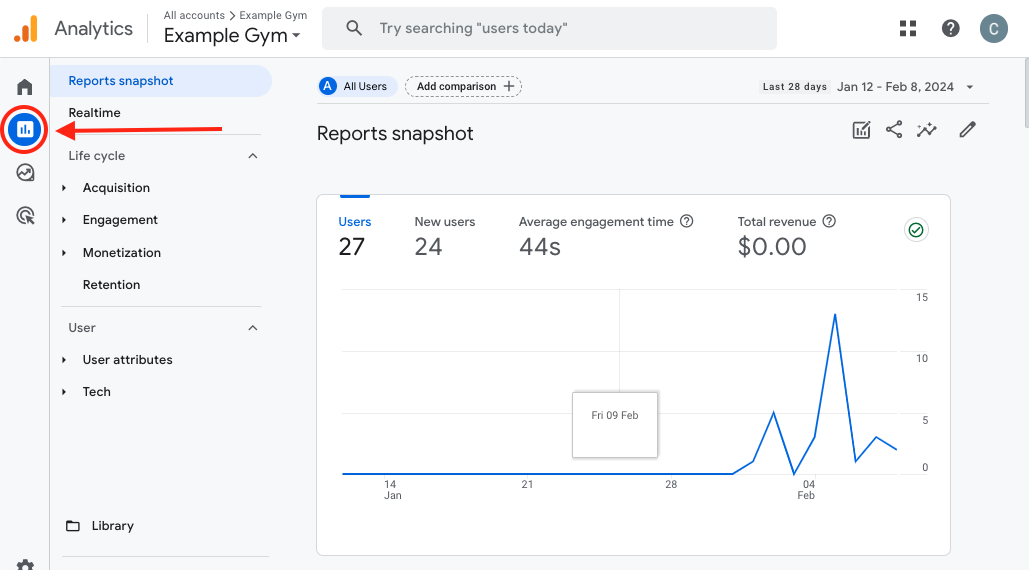Expand the Tech tree item
The image size is (1029, 570).
tap(64, 392)
